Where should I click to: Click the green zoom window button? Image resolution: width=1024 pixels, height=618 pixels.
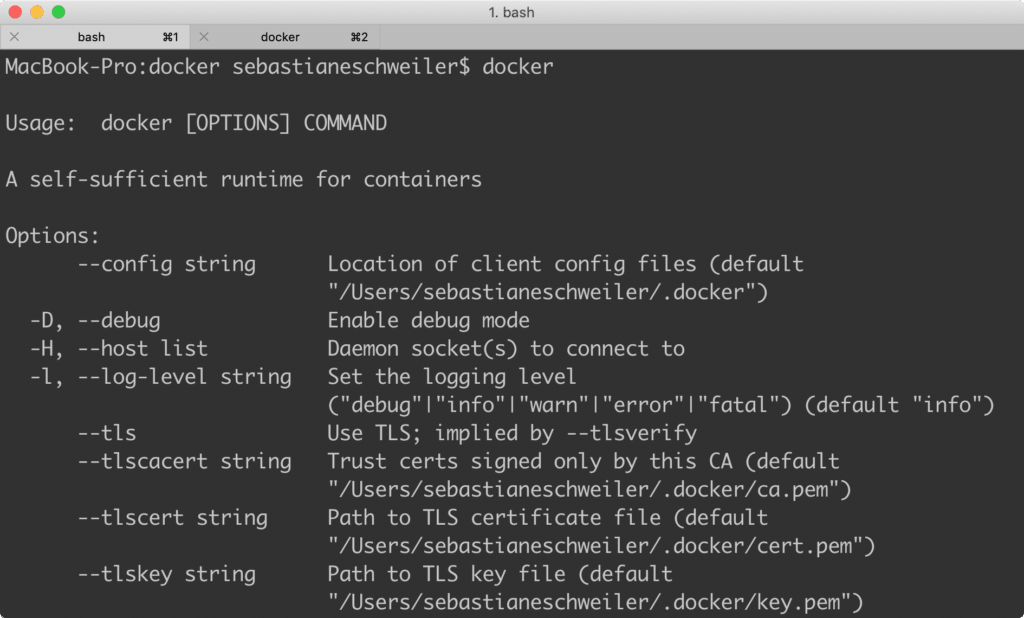(58, 12)
